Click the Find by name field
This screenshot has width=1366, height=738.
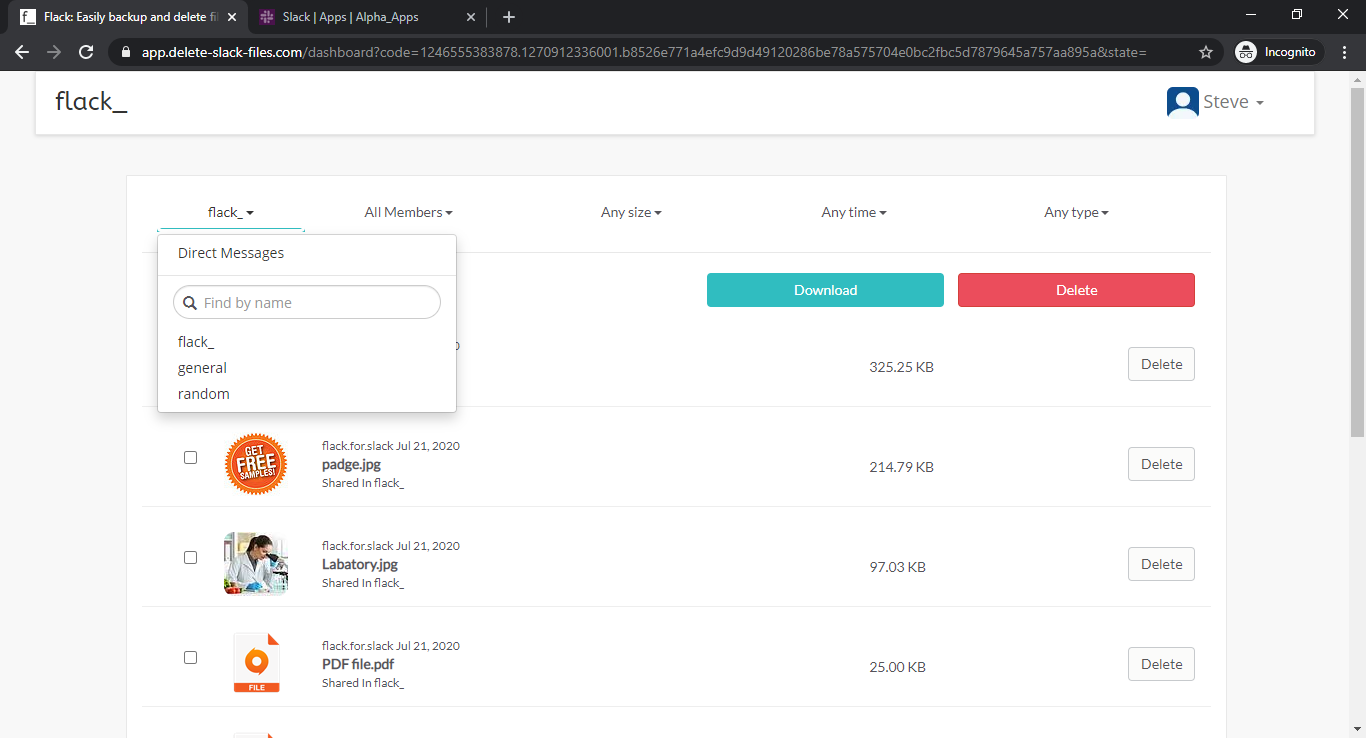coord(307,303)
